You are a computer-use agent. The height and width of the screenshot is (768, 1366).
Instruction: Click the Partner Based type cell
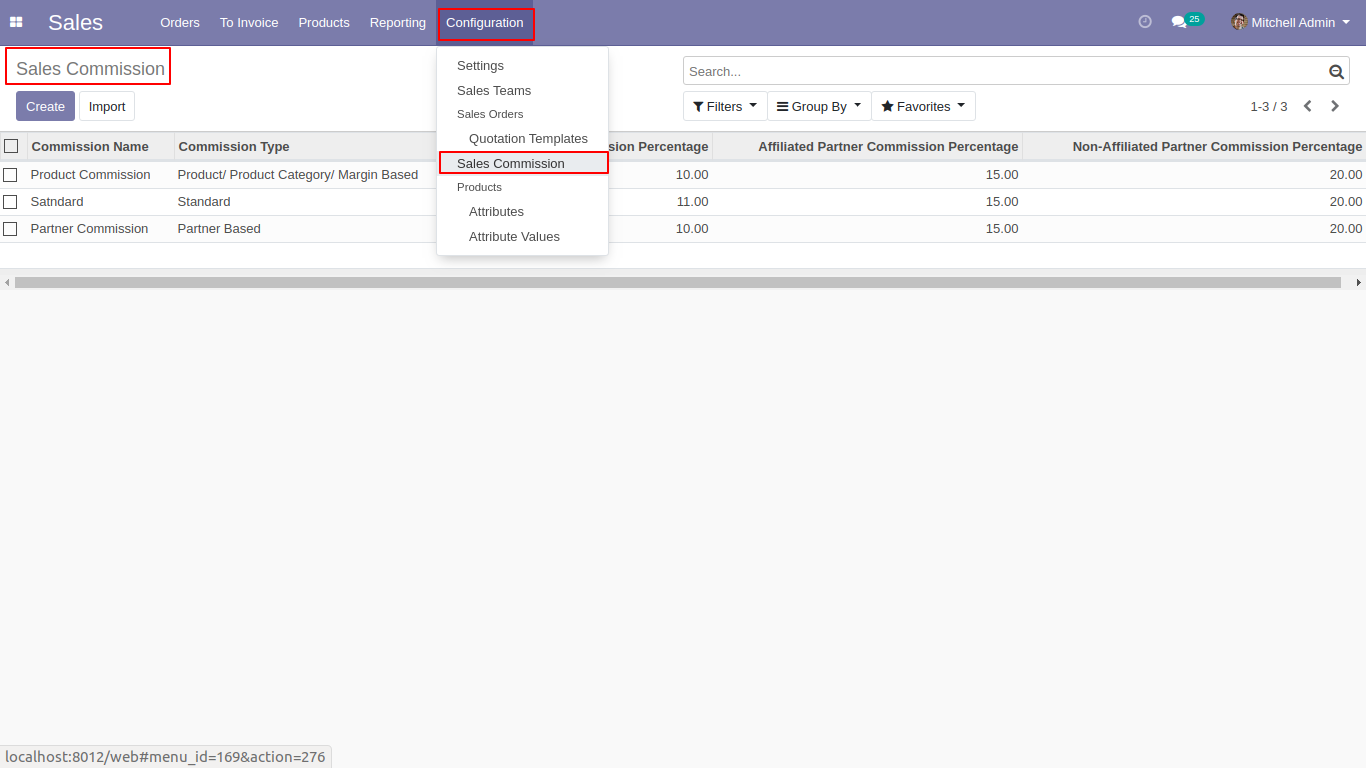pos(219,229)
